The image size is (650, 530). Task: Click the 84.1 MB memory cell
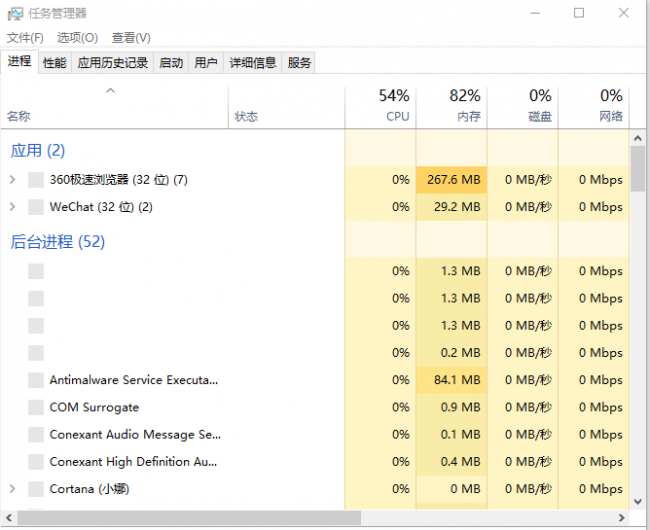[x=451, y=380]
